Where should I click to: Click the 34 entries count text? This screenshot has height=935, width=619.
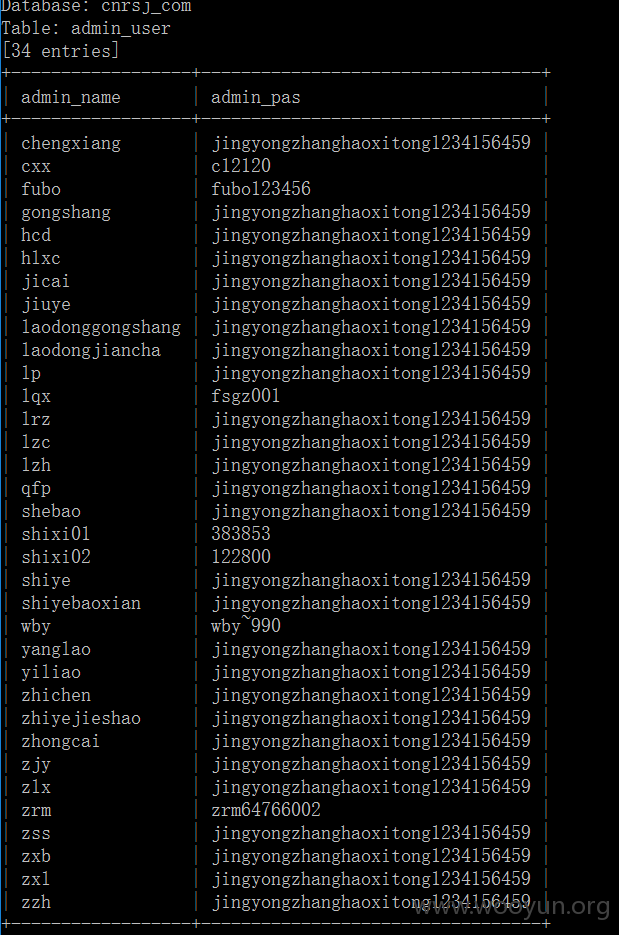[60, 51]
